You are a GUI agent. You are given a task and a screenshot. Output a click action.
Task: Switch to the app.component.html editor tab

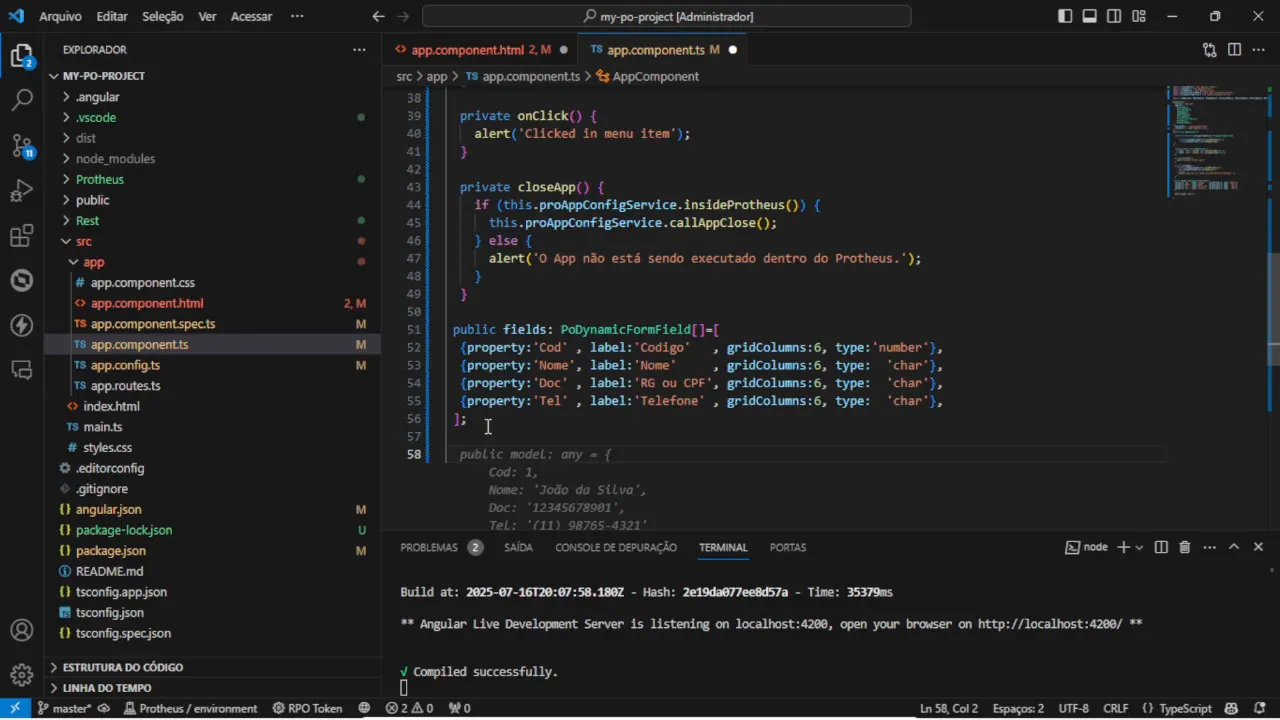pyautogui.click(x=467, y=49)
